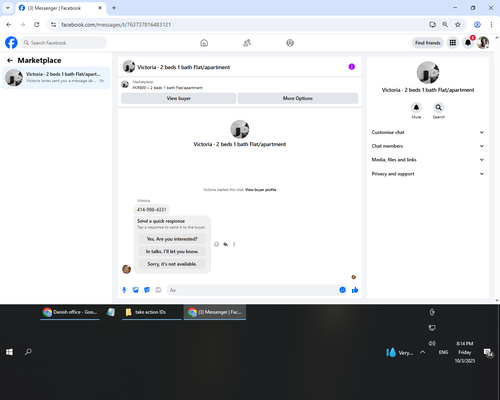Open the Danish office Chrome taskbar window
The height and width of the screenshot is (400, 500).
70,312
